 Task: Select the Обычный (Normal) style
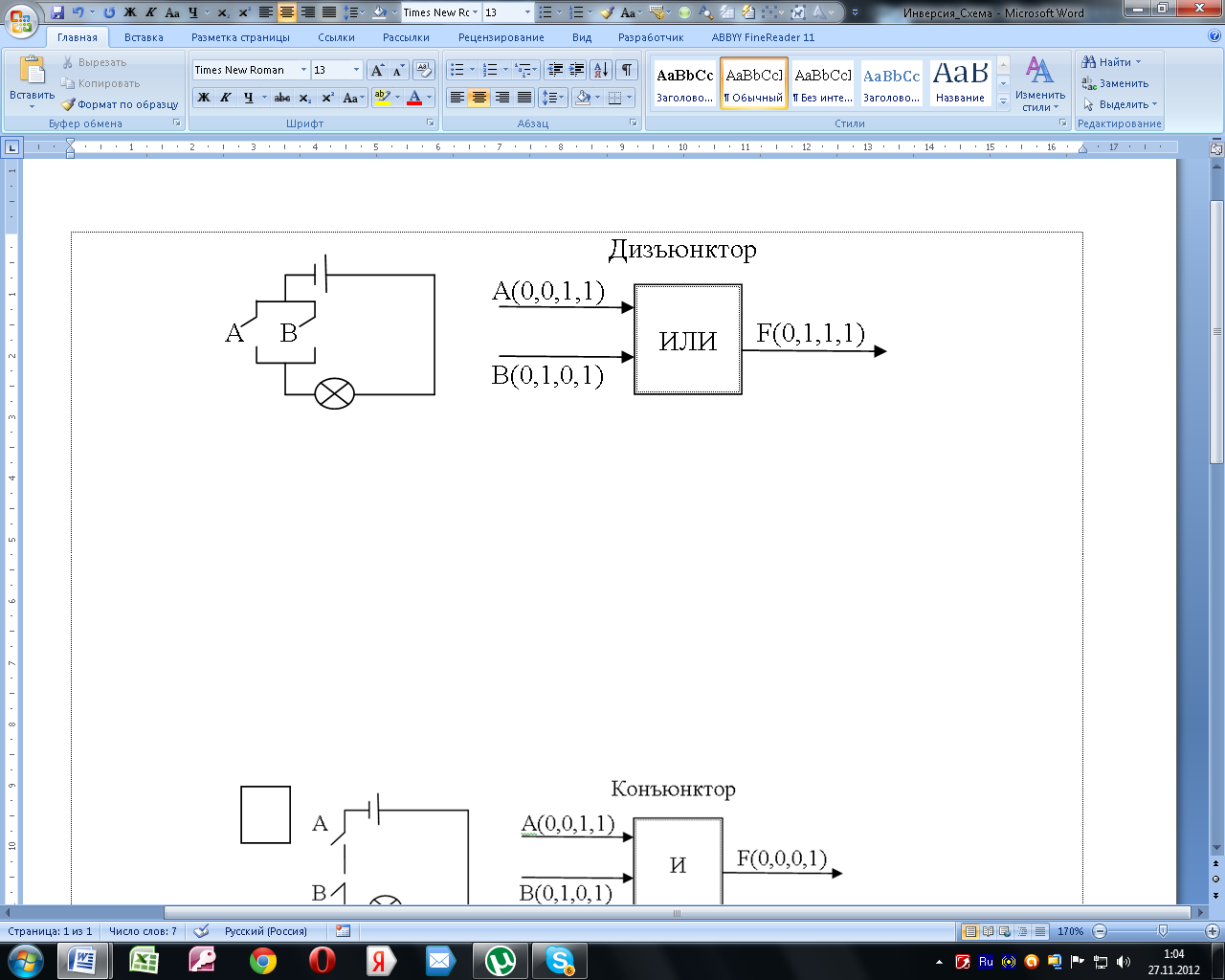pos(754,84)
